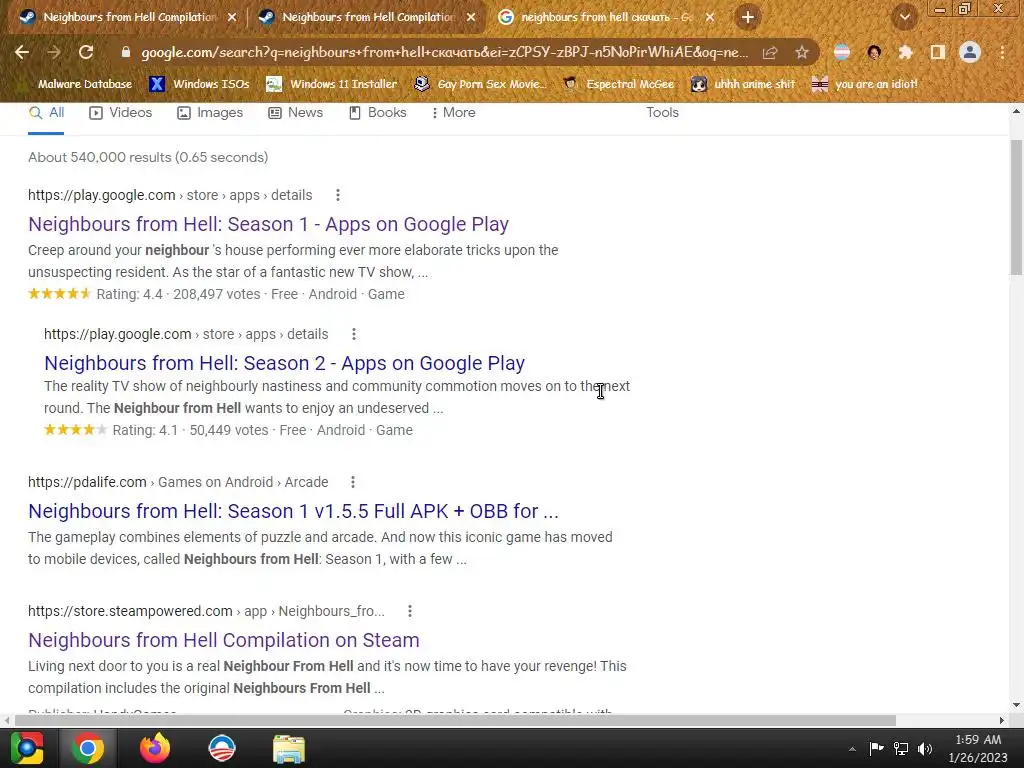1024x768 pixels.
Task: Close the first Steam Neighbours from Hell tab
Action: [x=232, y=18]
